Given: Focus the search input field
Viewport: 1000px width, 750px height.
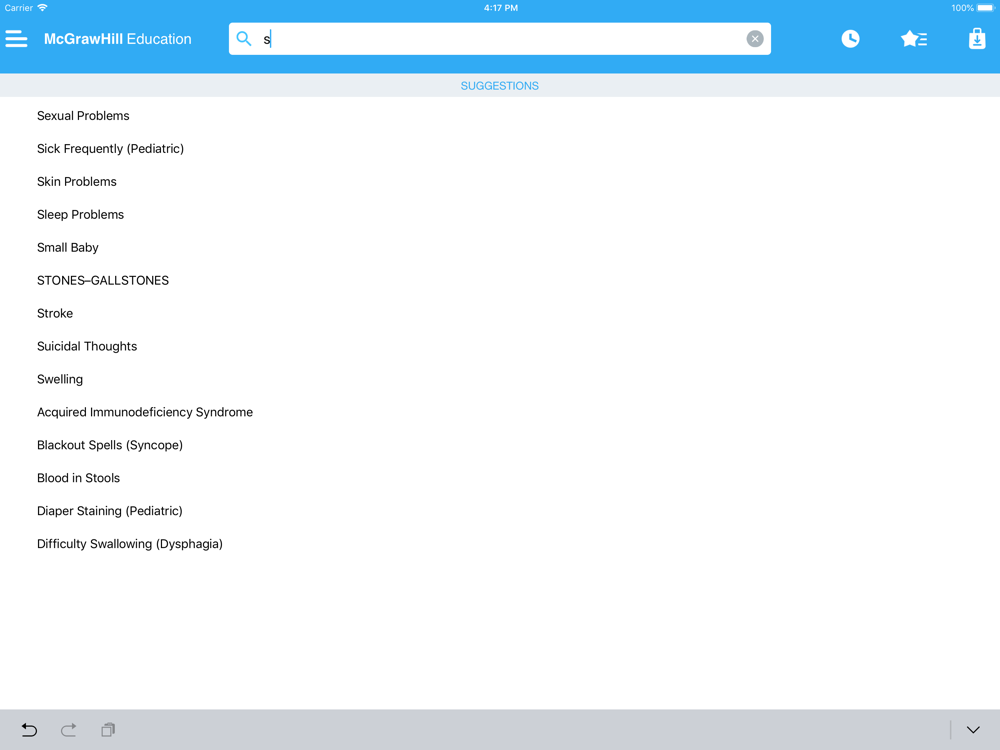Looking at the screenshot, I should pyautogui.click(x=499, y=39).
